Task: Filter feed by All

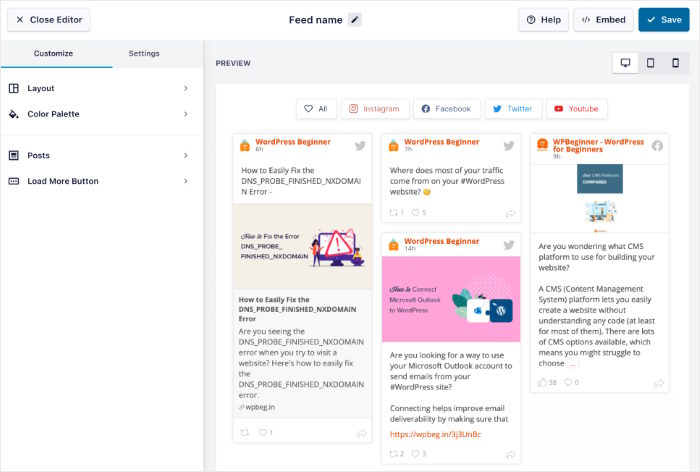Action: 316,109
